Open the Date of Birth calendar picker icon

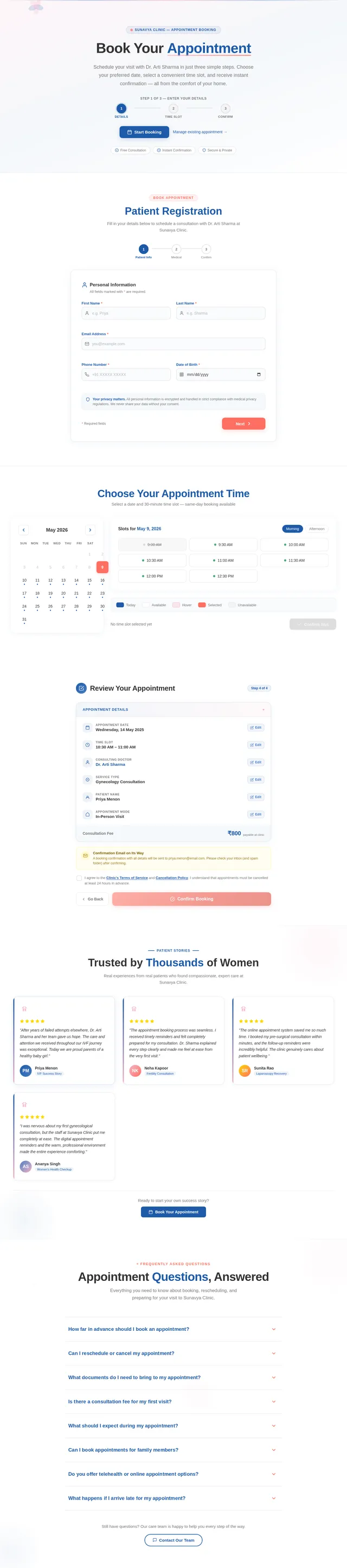pyautogui.click(x=259, y=374)
